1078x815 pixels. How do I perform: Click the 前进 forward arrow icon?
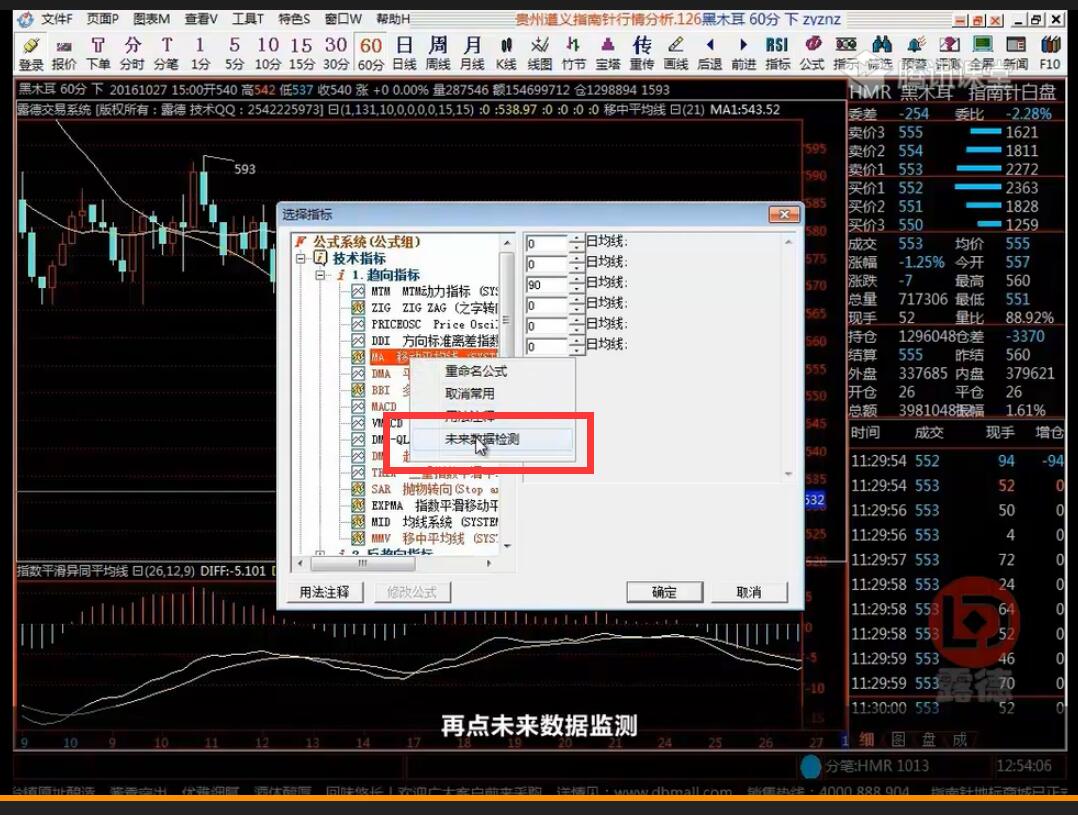tap(743, 53)
